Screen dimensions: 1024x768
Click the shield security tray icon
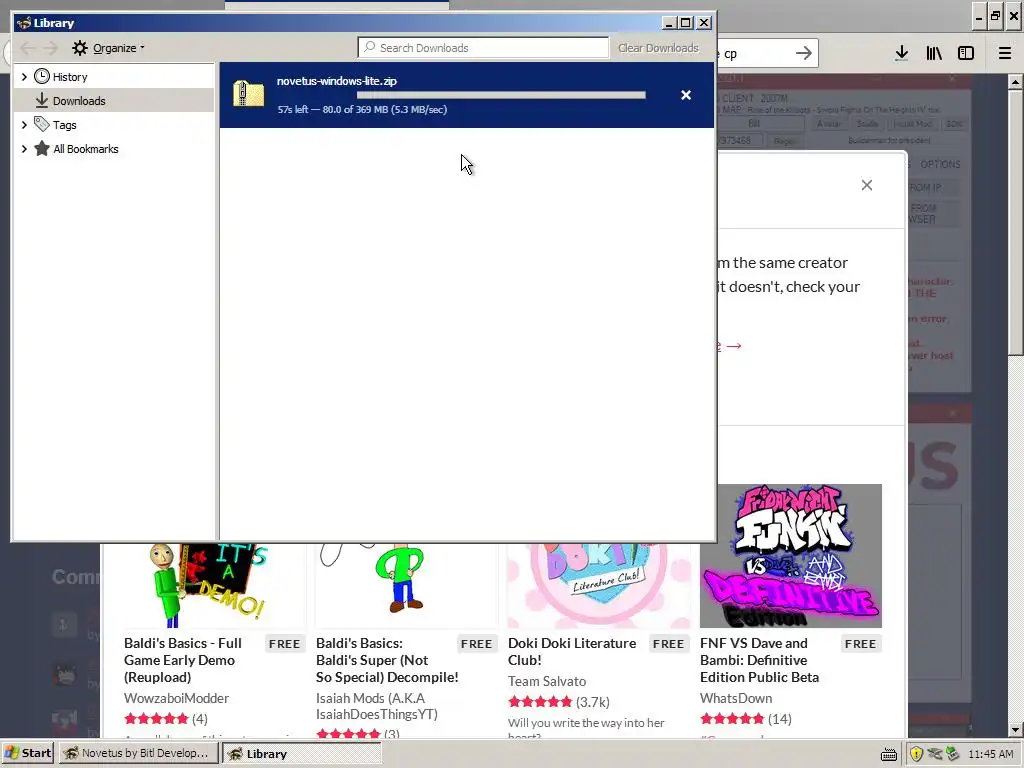point(916,754)
